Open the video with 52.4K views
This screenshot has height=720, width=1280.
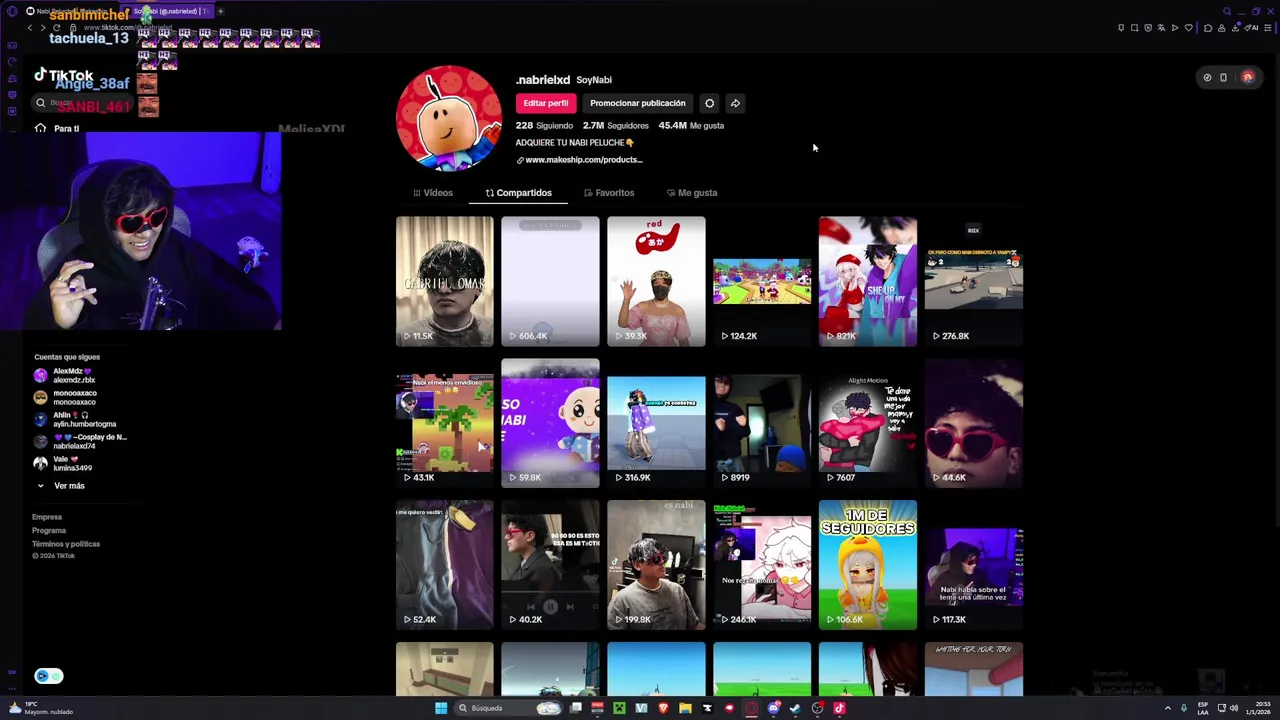(444, 565)
